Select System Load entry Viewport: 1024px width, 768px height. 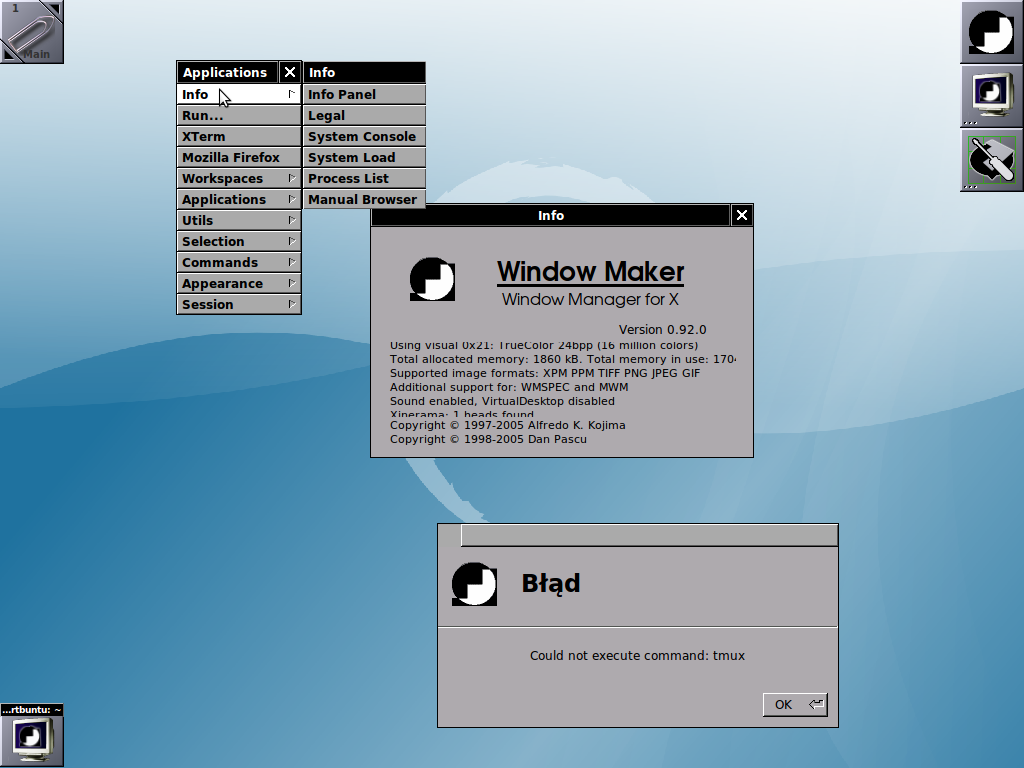(x=364, y=157)
